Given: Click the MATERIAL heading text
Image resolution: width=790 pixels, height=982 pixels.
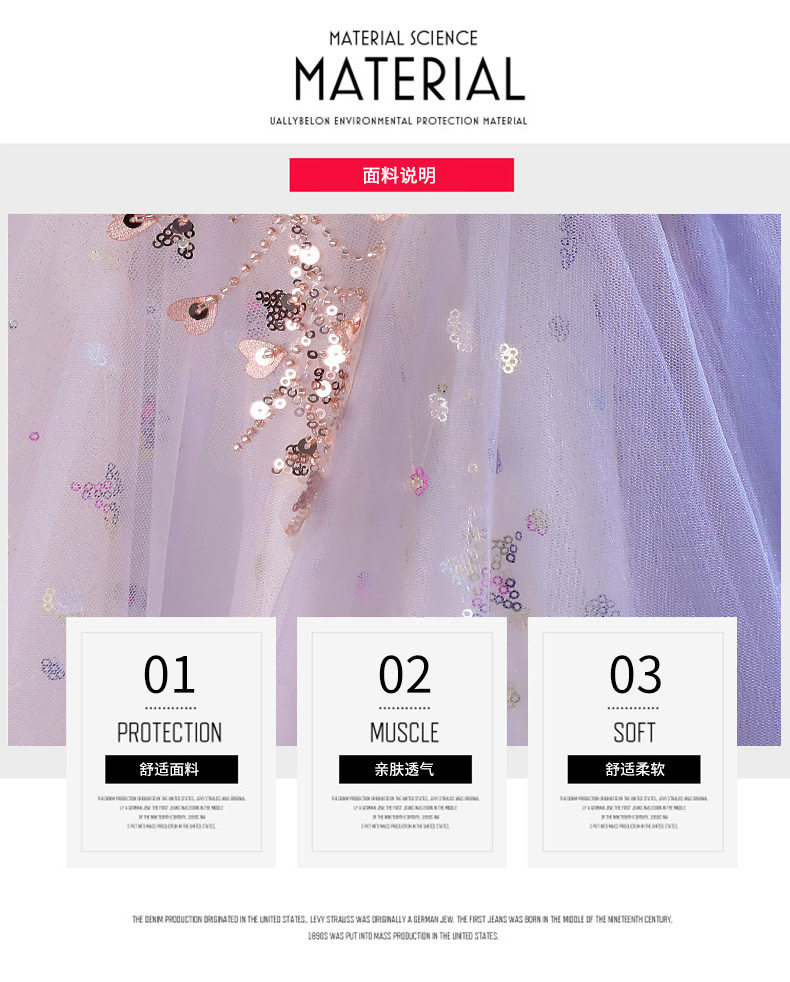Looking at the screenshot, I should click(410, 80).
